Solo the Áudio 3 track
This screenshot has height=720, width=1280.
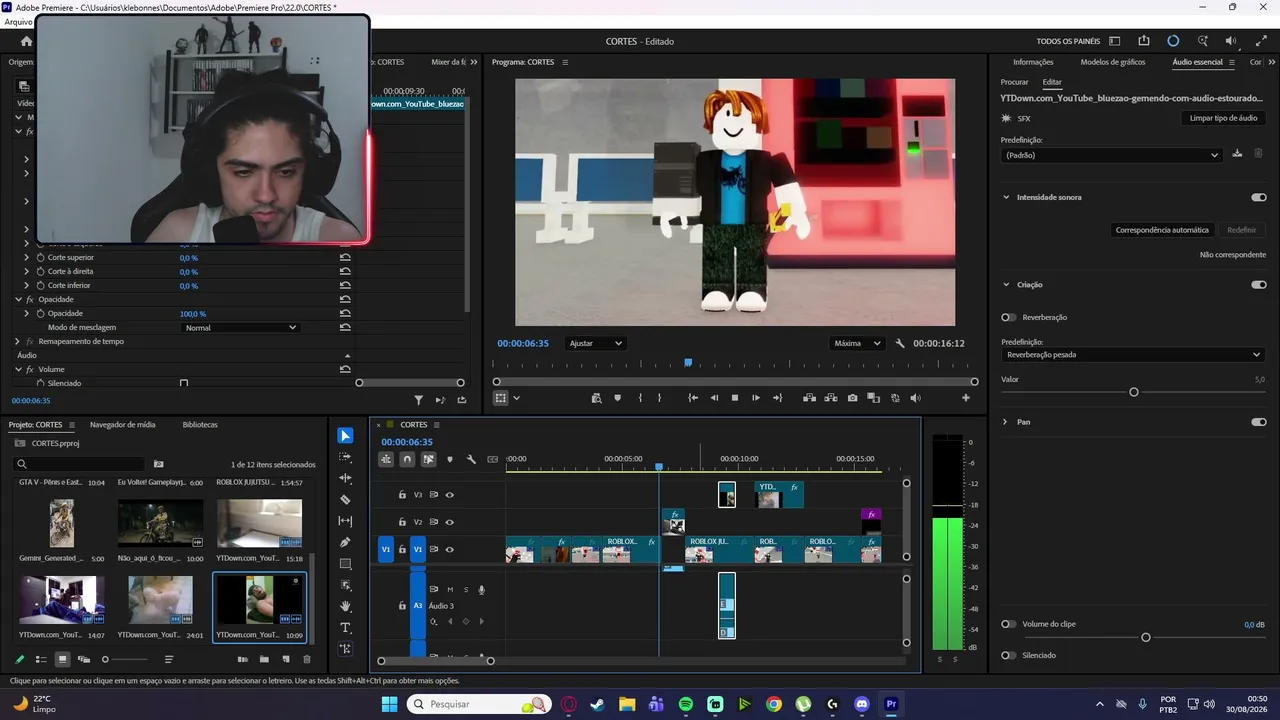[x=465, y=589]
